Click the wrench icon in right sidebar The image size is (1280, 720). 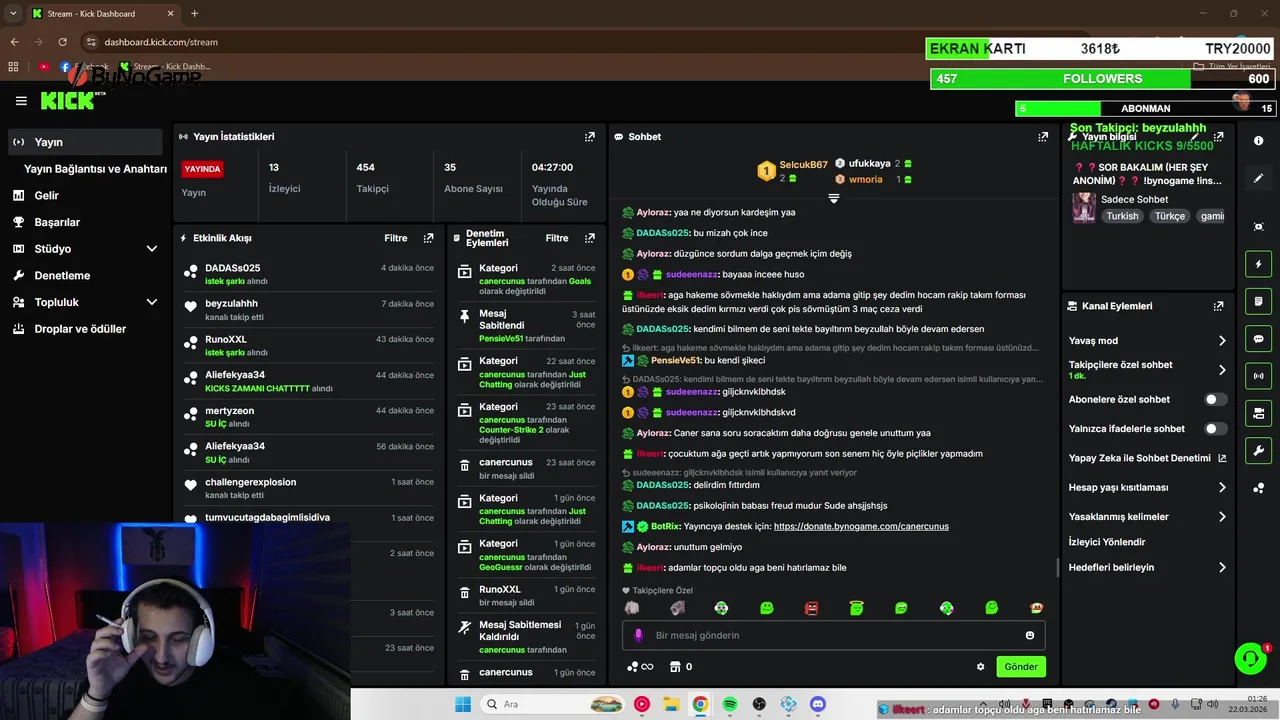point(1258,451)
